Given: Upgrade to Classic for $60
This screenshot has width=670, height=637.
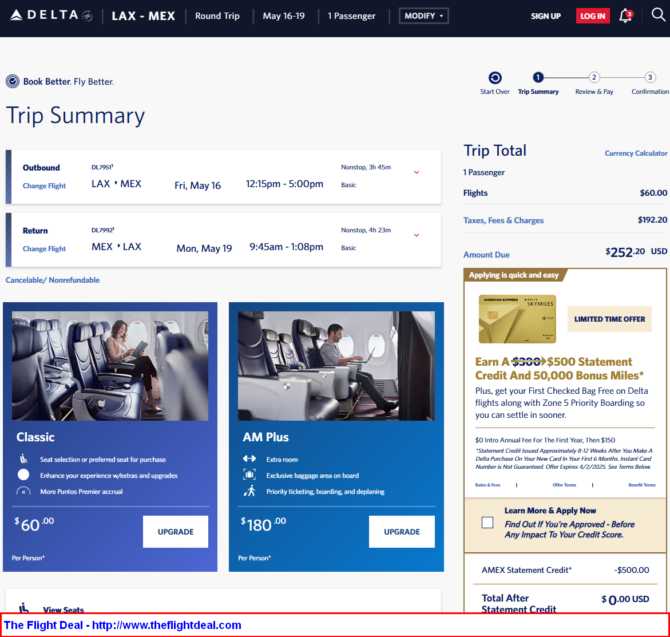Looking at the screenshot, I should [175, 531].
